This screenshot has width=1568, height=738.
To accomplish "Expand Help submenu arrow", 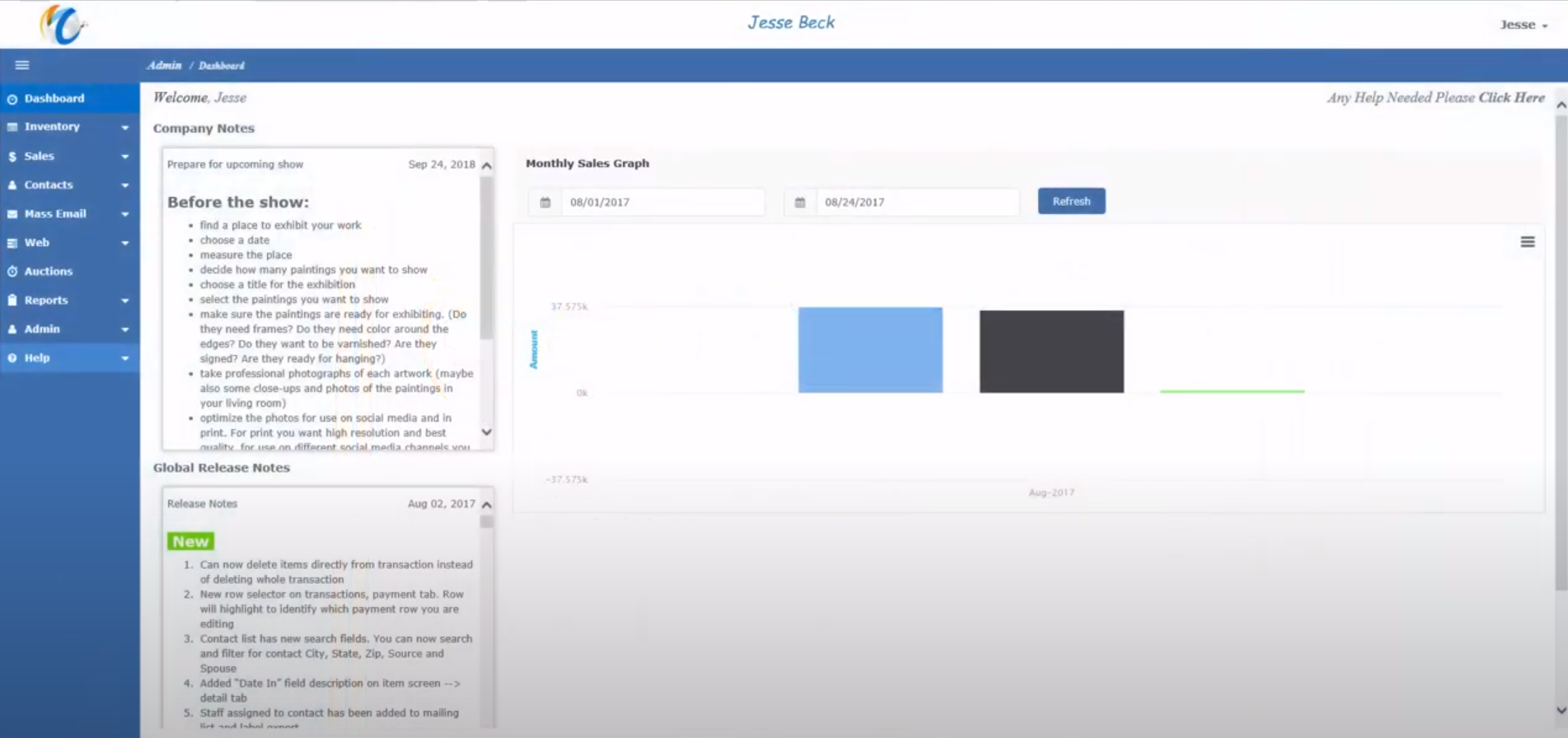I will point(125,358).
